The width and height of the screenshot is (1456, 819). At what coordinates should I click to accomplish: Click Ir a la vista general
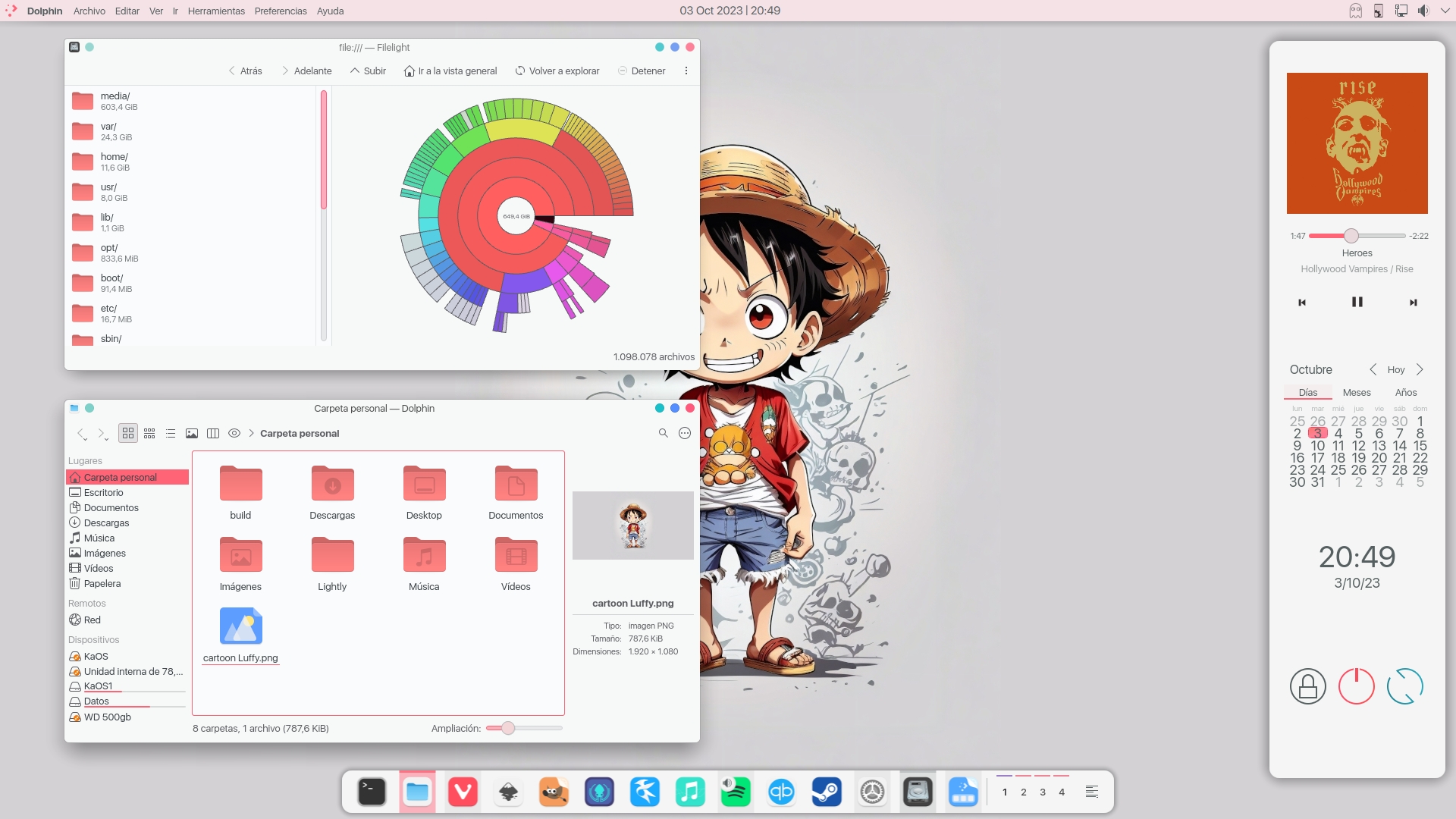pyautogui.click(x=450, y=71)
